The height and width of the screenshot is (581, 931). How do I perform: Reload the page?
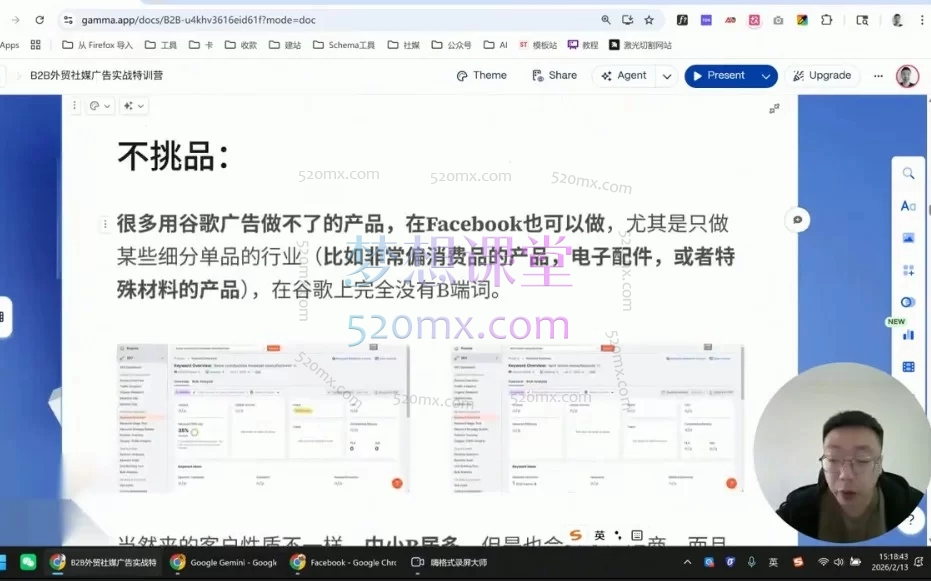click(39, 20)
